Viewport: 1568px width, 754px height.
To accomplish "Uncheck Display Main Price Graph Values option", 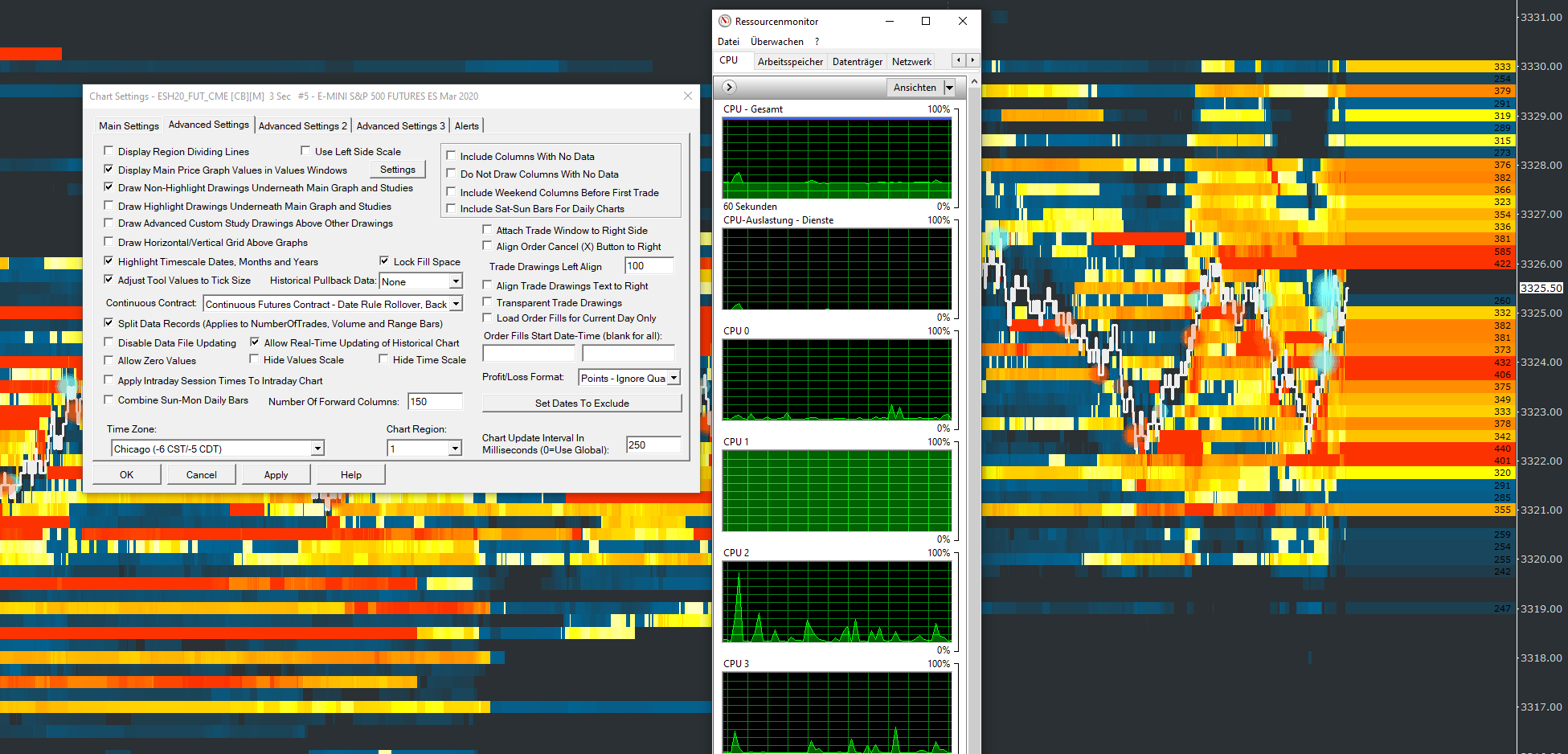I will [x=108, y=169].
